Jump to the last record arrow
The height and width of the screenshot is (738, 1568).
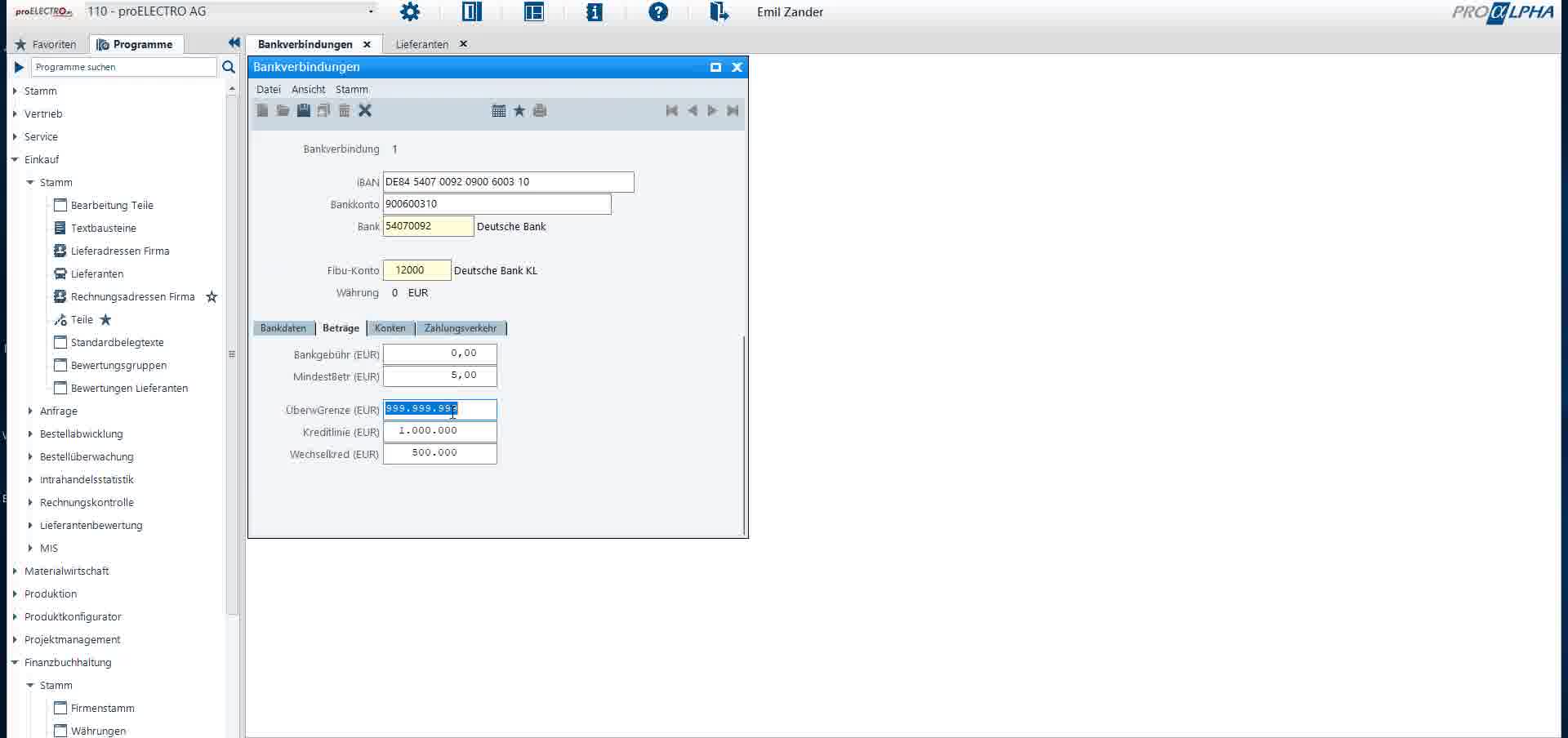click(x=733, y=110)
